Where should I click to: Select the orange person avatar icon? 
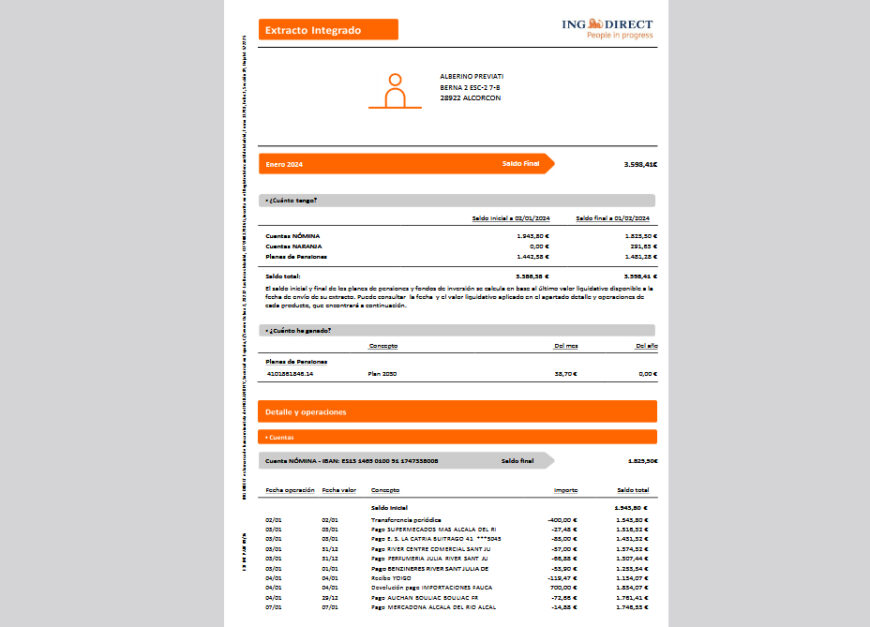pyautogui.click(x=395, y=89)
